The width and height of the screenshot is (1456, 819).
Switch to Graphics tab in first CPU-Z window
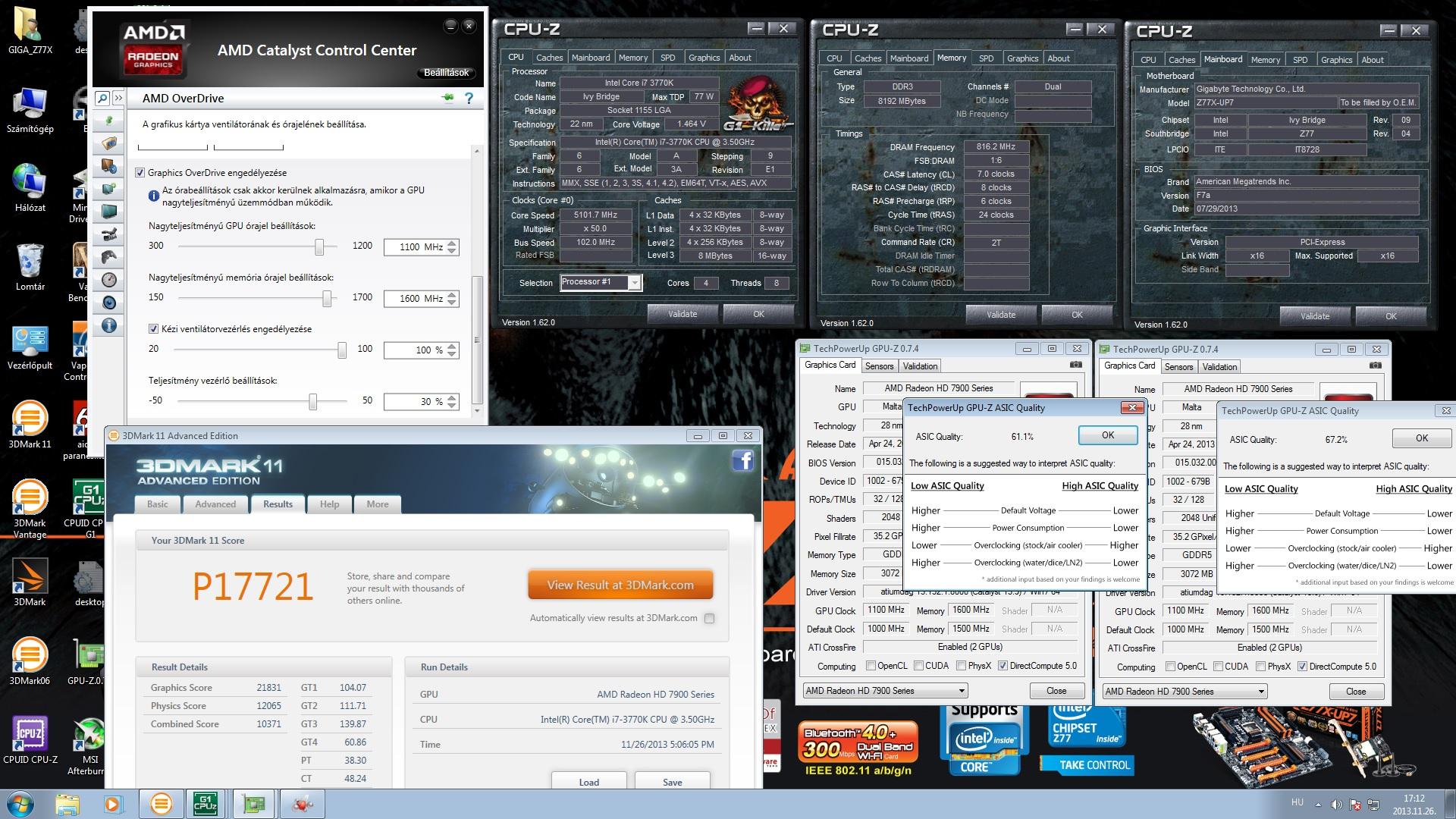coord(704,58)
